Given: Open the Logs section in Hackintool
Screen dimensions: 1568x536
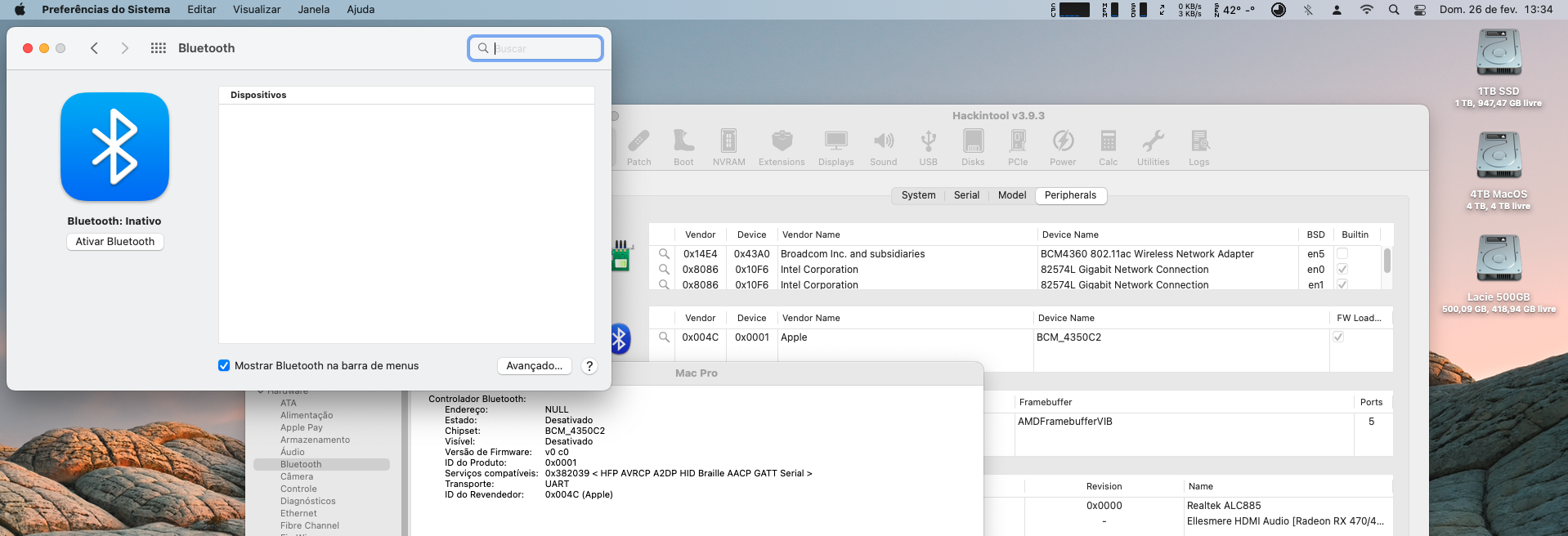Looking at the screenshot, I should [x=1199, y=148].
